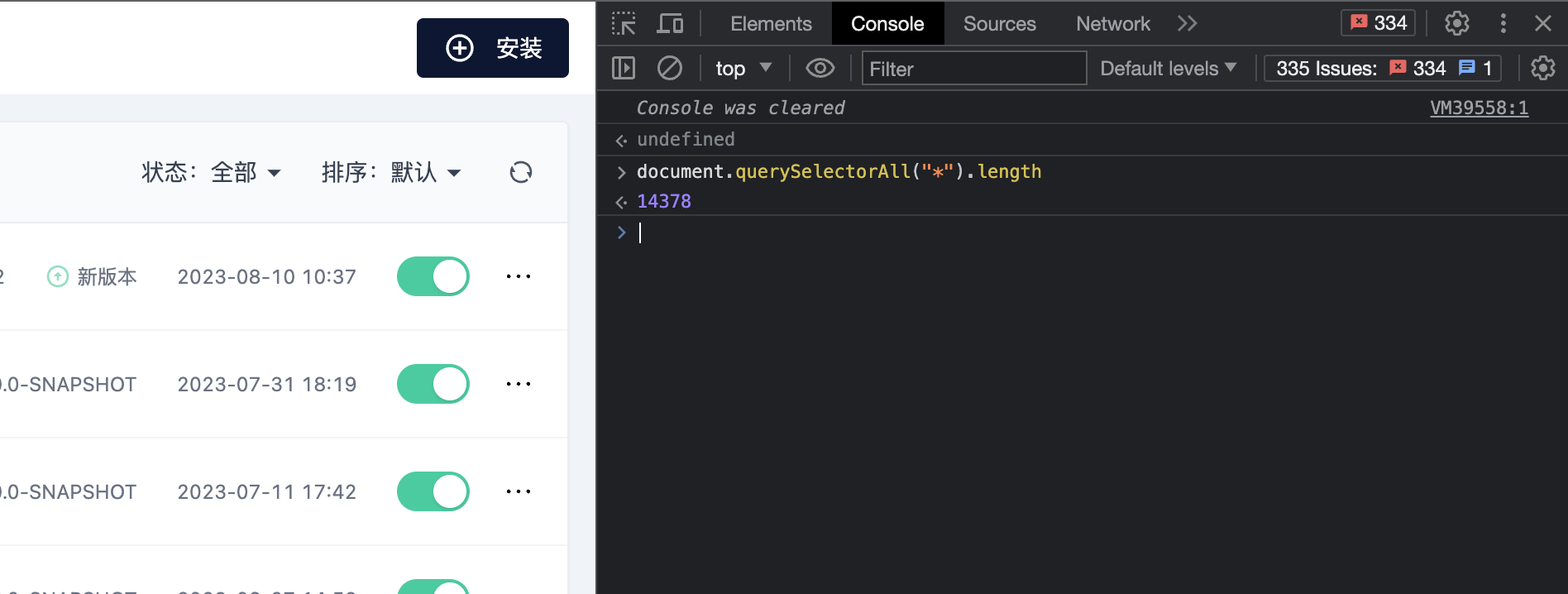Click the 新版本 new version upgrade icon
This screenshot has height=594, width=1568.
click(x=58, y=276)
